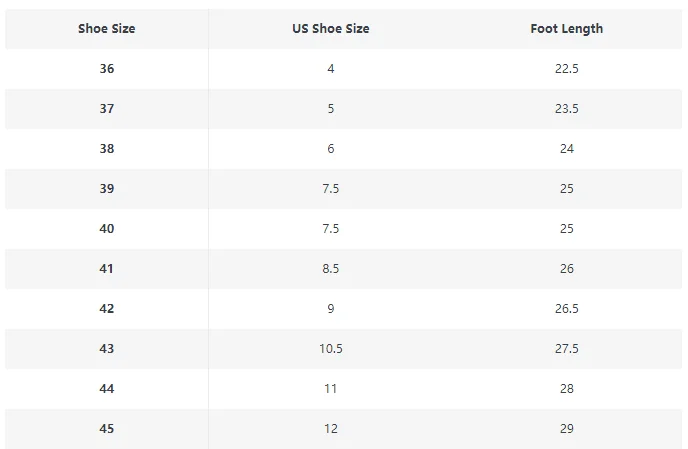Click the shoe size 39 cell
The image size is (688, 449).
[106, 189]
